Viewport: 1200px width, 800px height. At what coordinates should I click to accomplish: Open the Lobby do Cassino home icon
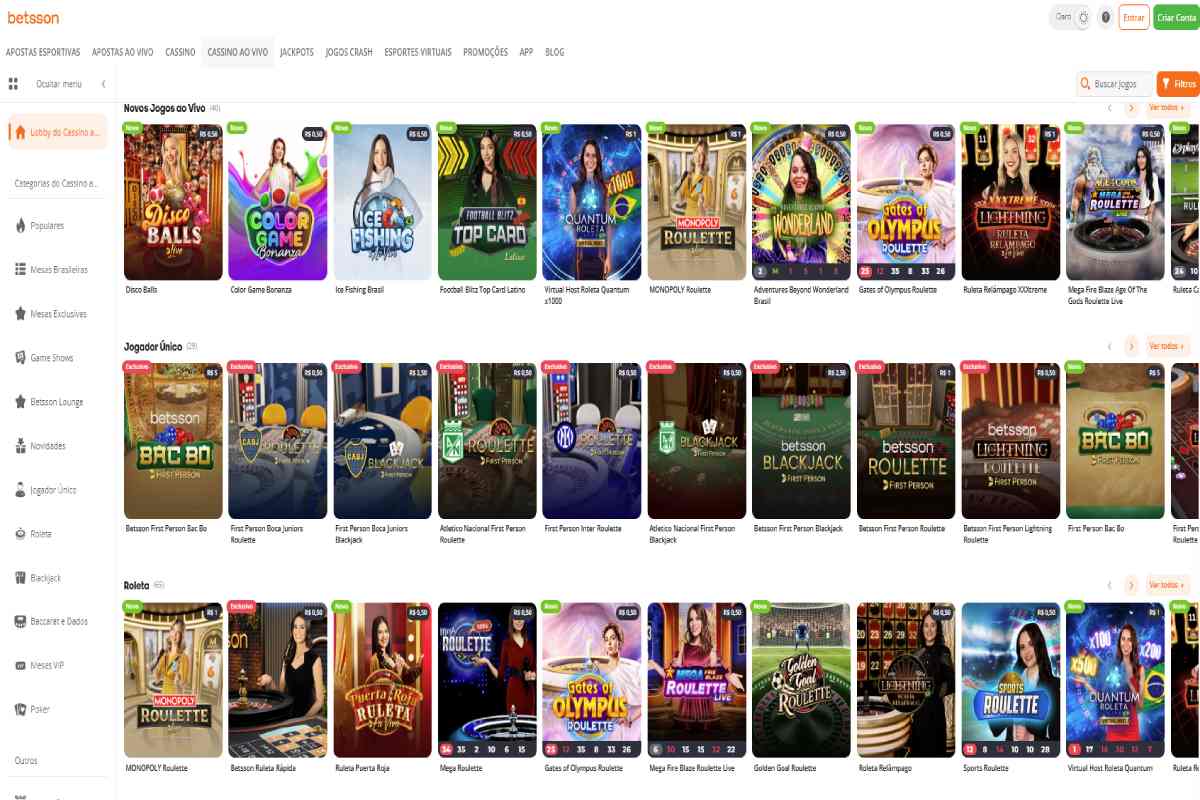pyautogui.click(x=20, y=132)
